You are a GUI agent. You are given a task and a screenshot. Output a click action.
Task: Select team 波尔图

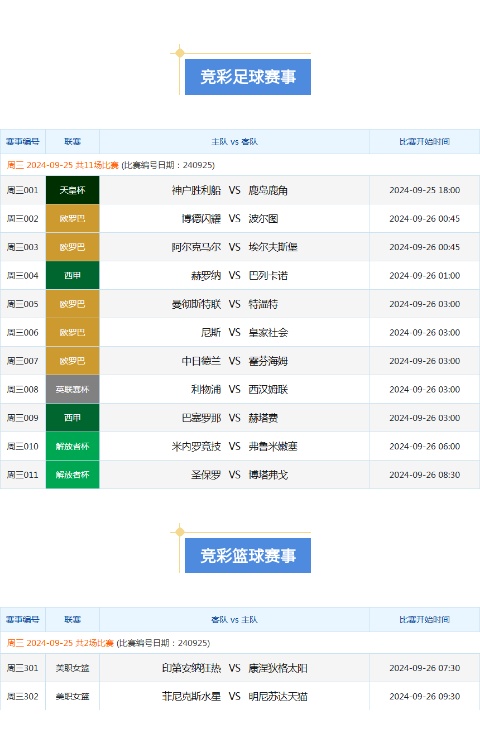click(263, 219)
